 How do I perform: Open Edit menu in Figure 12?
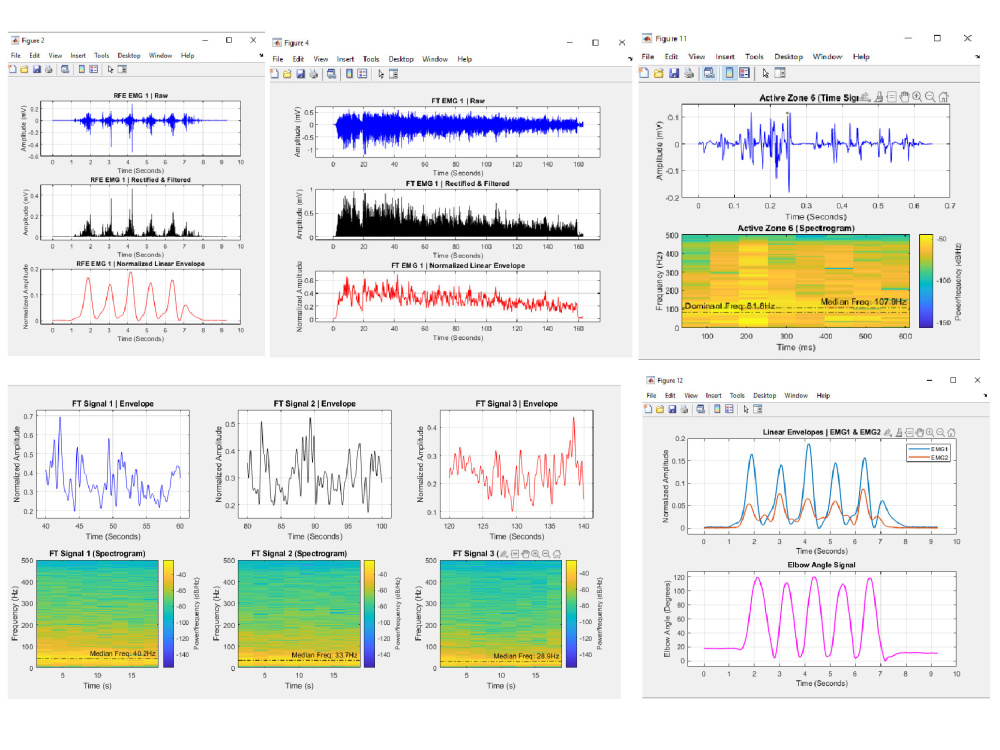(670, 395)
